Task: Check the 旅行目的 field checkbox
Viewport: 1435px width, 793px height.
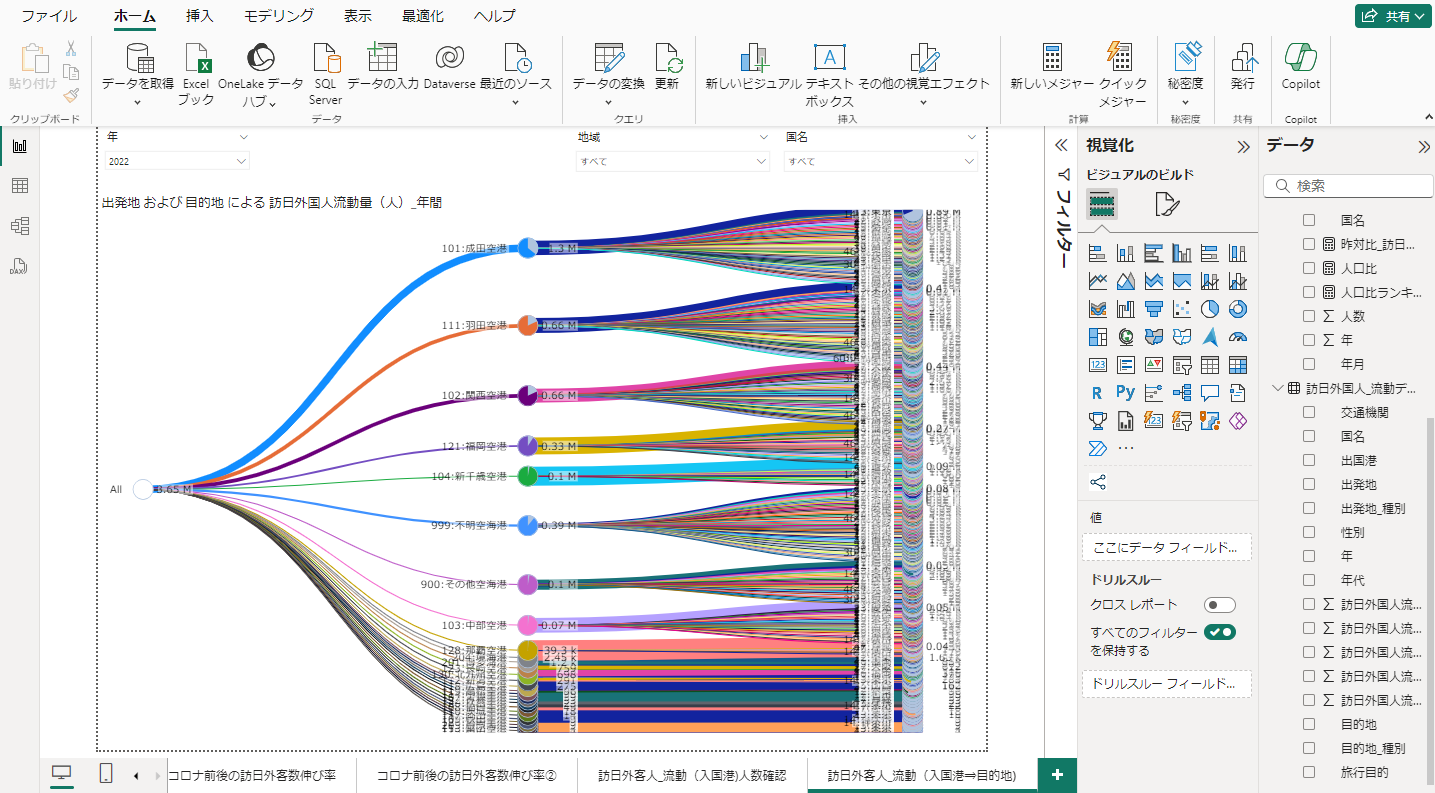Action: click(1309, 772)
